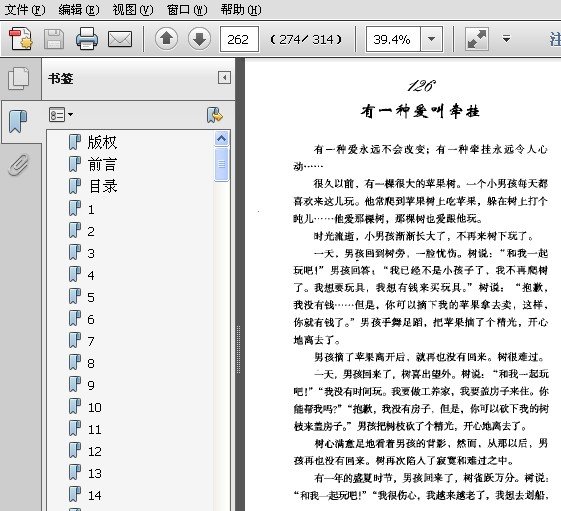This screenshot has width=561, height=511.
Task: Click the bookmark list scrollbar thumb
Action: click(x=222, y=164)
